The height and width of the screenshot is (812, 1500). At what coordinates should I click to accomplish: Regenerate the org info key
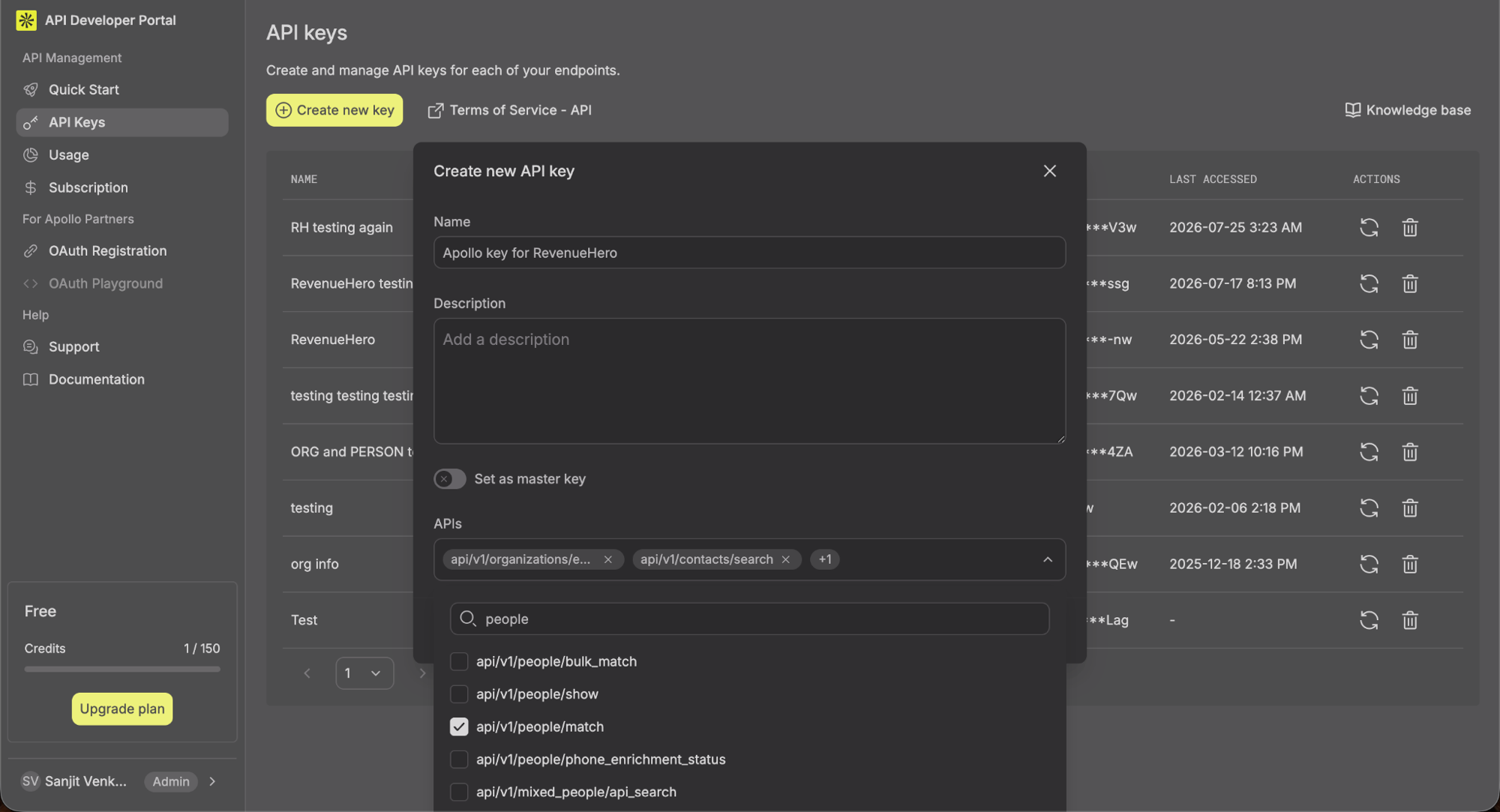(x=1369, y=564)
